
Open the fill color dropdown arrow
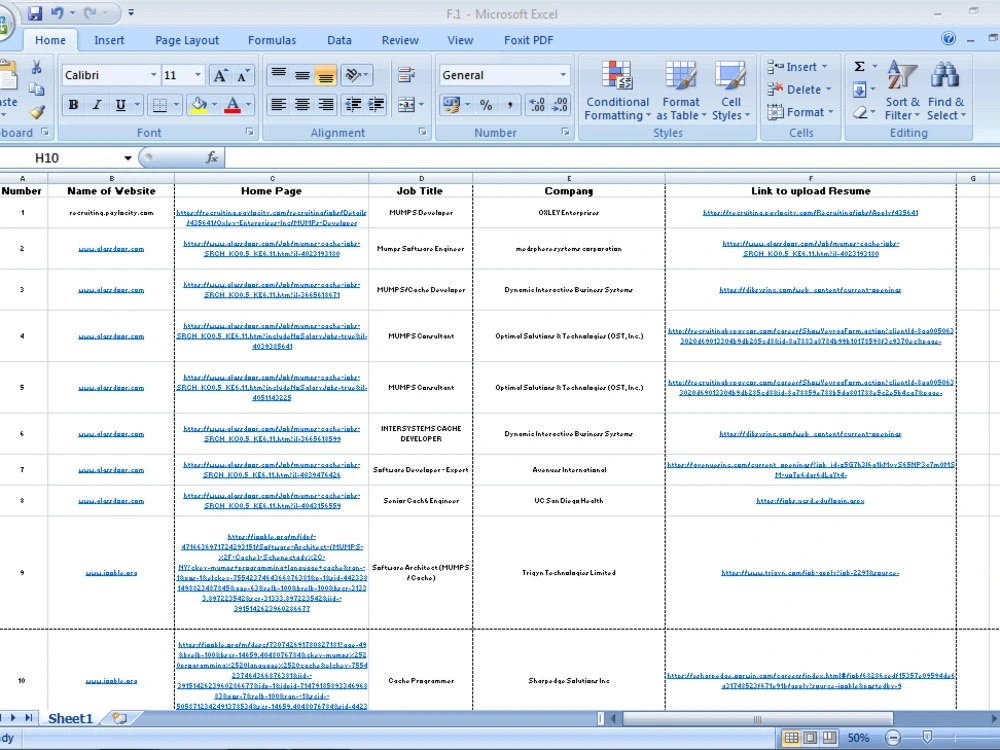[x=214, y=105]
